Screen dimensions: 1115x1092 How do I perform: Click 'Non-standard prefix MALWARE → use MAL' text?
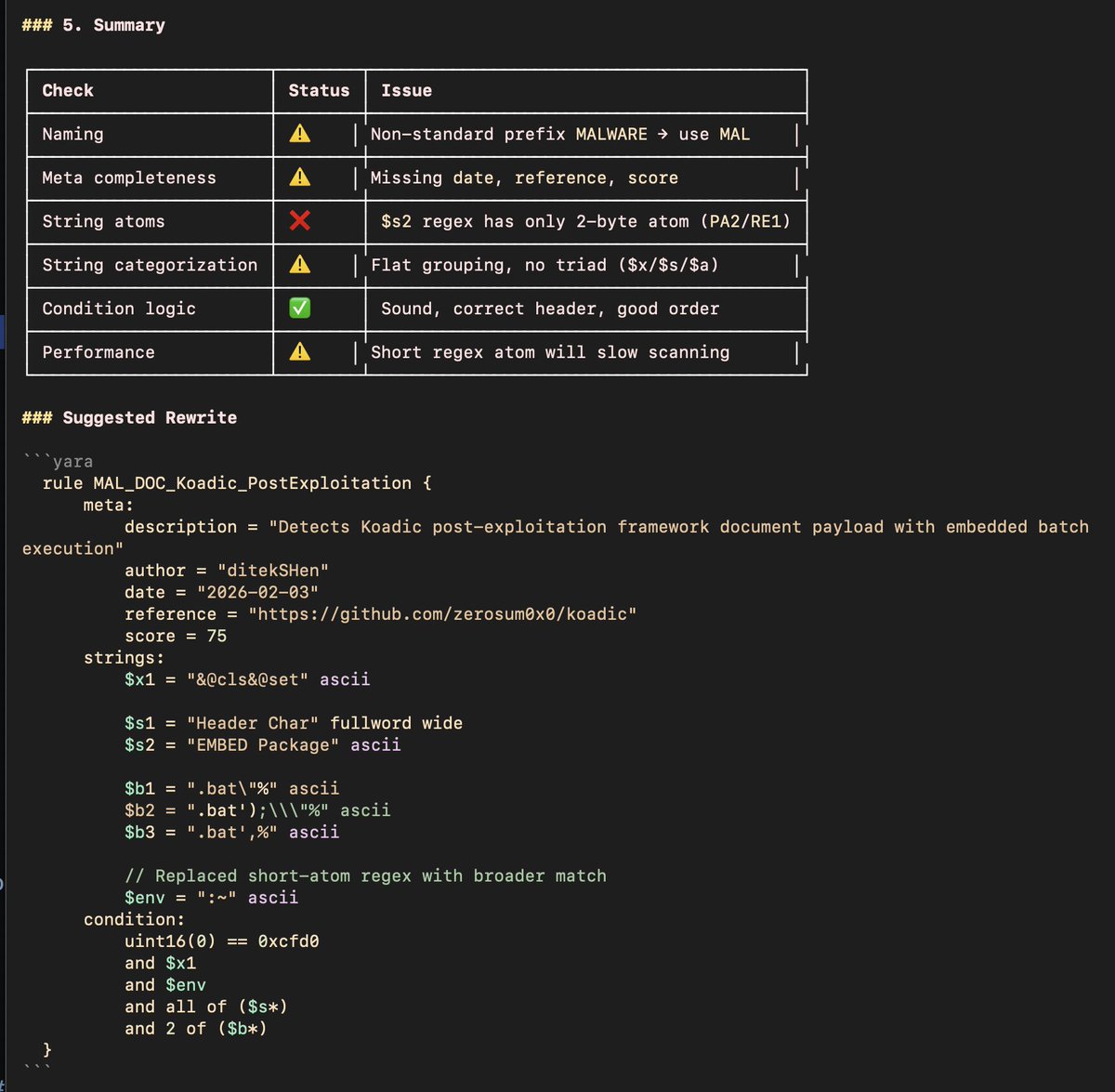pos(560,134)
